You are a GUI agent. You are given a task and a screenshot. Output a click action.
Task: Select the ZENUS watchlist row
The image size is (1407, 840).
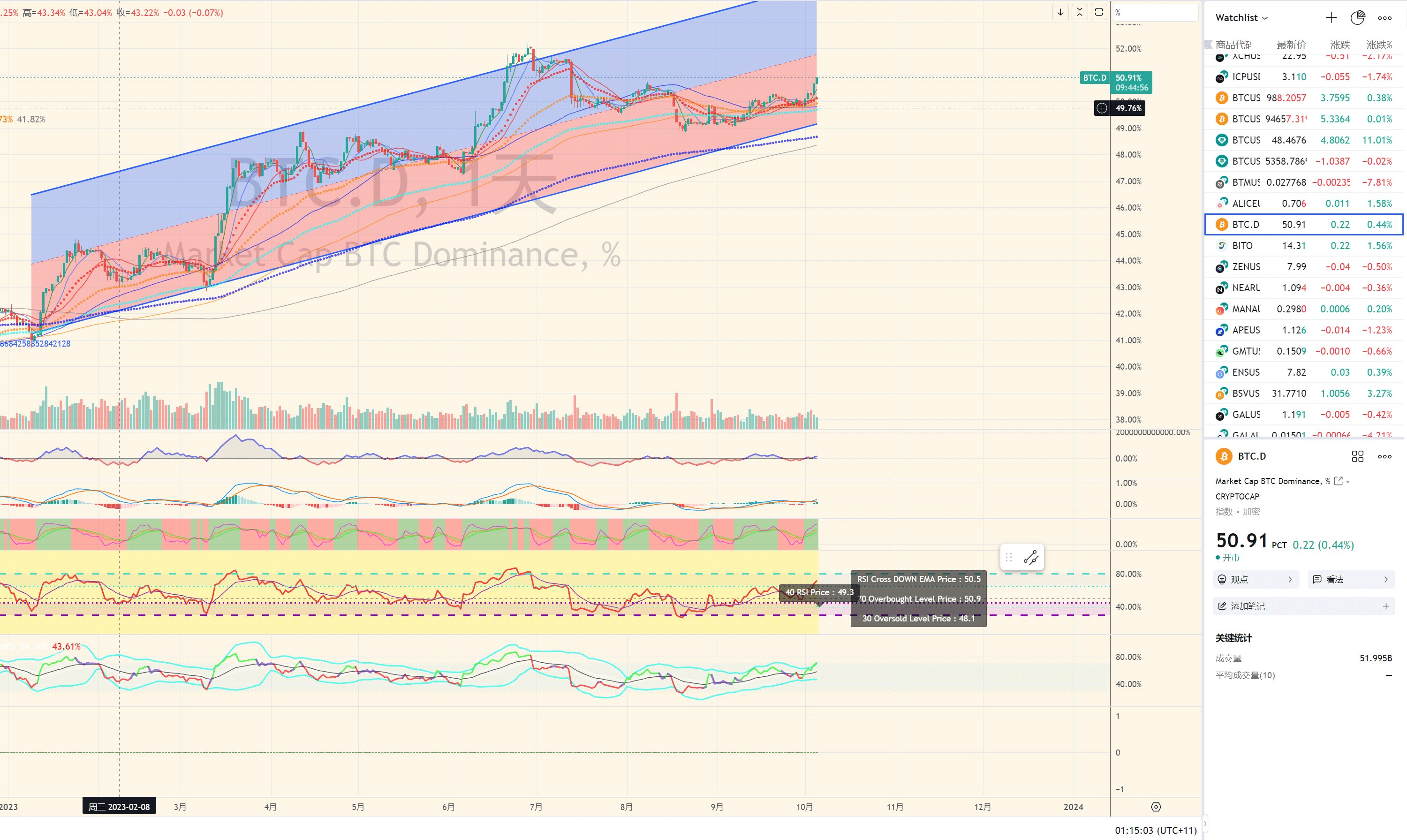(x=1304, y=266)
